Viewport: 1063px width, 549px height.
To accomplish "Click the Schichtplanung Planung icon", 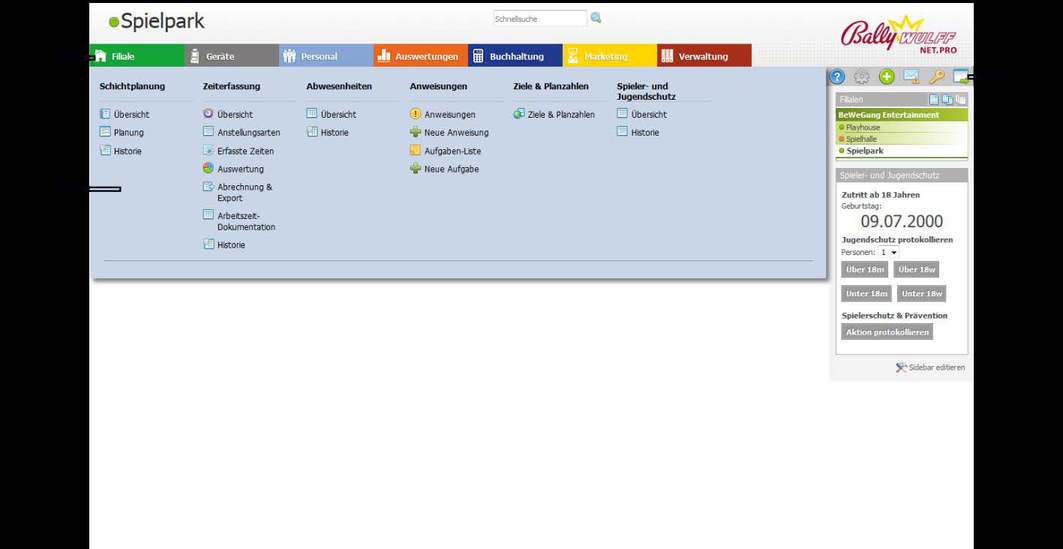I will [104, 132].
